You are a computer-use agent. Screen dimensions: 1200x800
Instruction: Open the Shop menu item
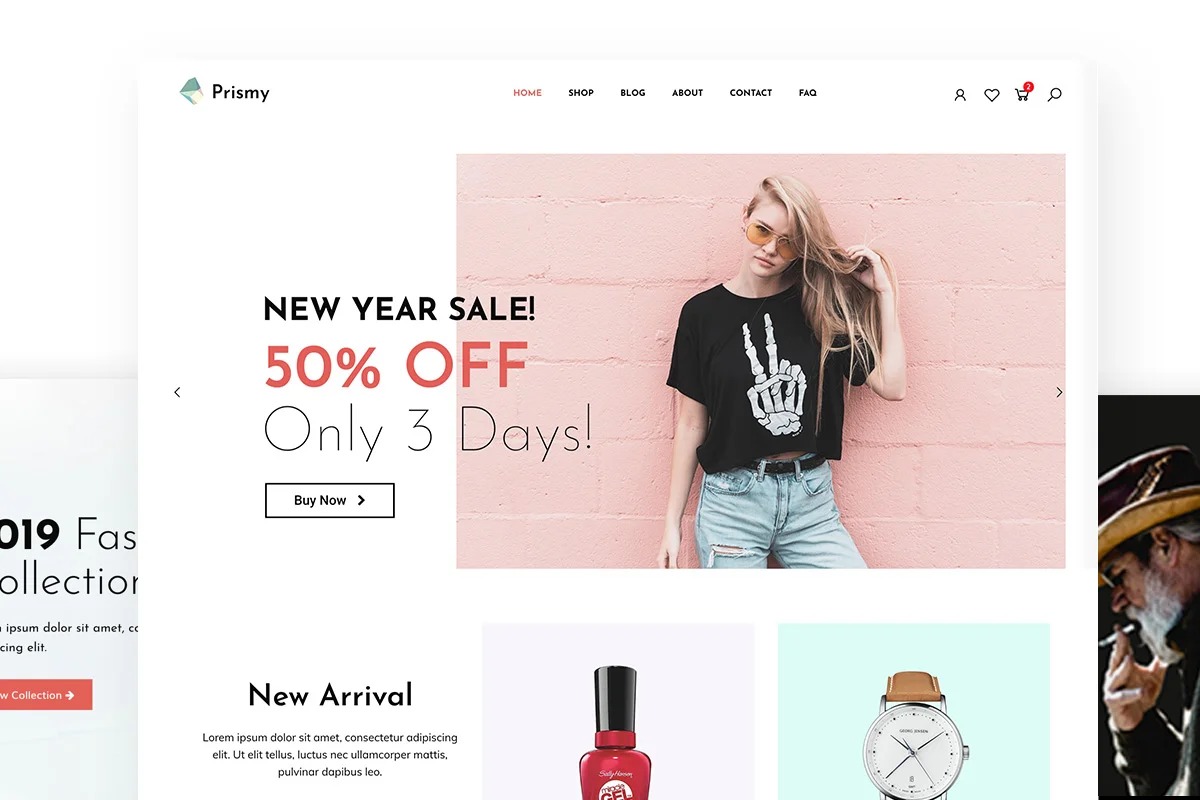(x=581, y=93)
